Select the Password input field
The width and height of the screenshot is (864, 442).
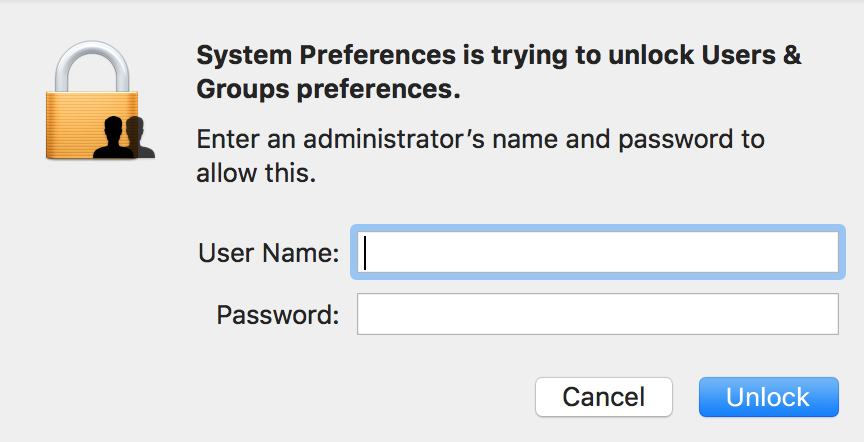tap(597, 314)
